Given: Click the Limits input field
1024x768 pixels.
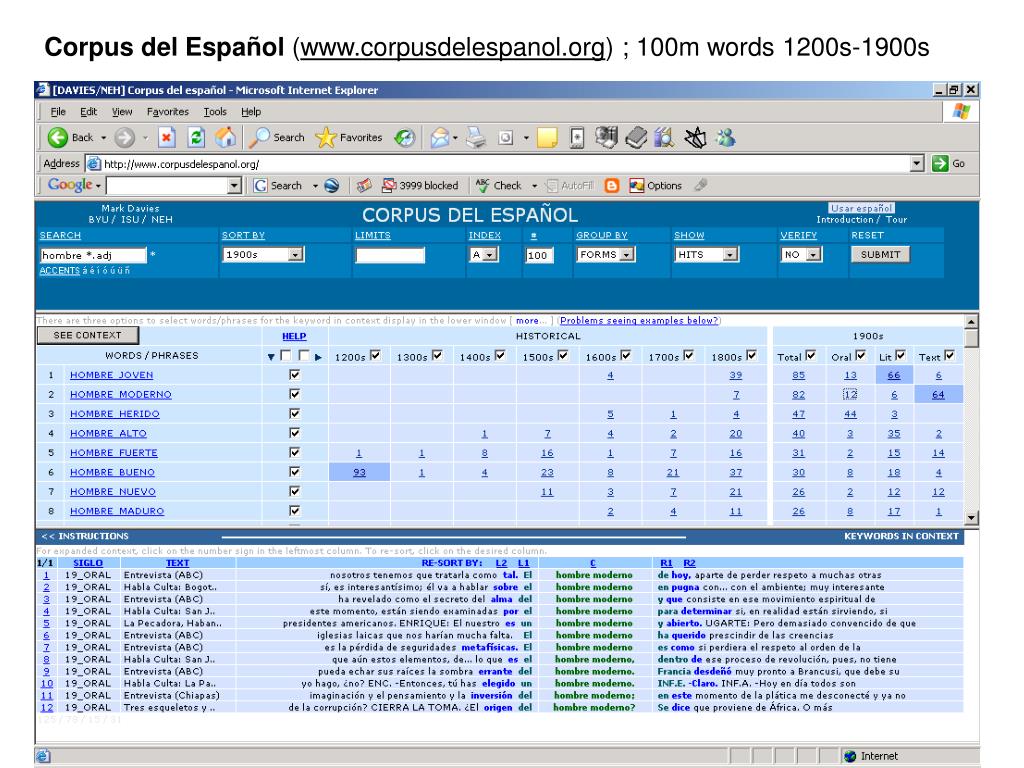Looking at the screenshot, I should point(390,255).
